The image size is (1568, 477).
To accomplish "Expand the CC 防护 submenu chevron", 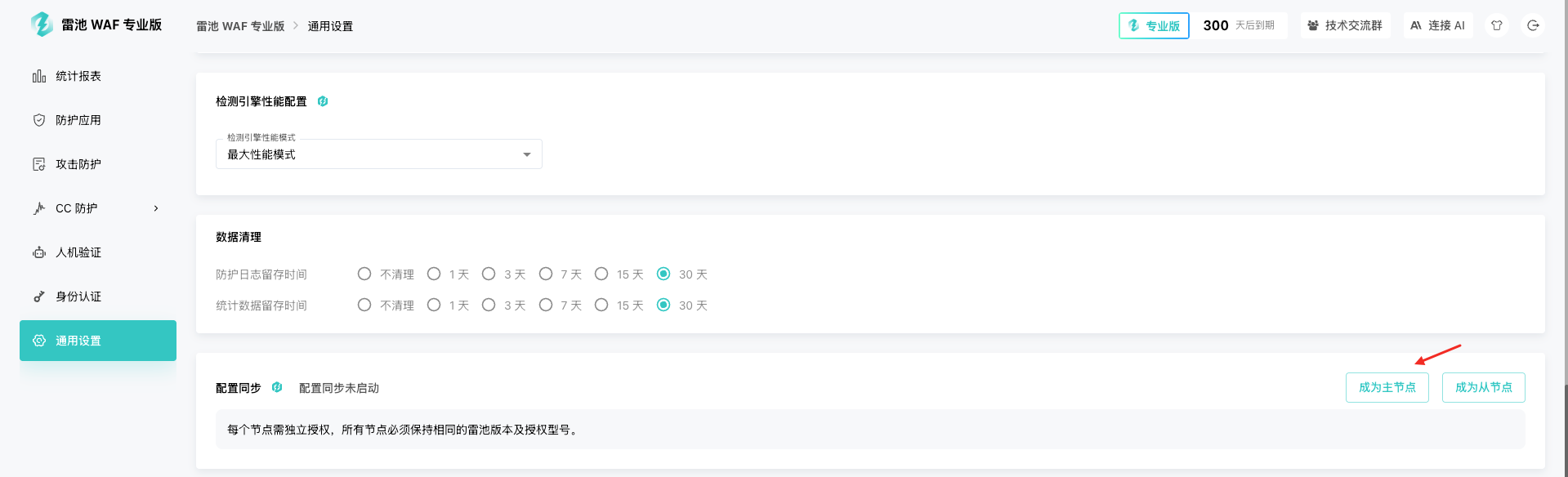I will (156, 208).
